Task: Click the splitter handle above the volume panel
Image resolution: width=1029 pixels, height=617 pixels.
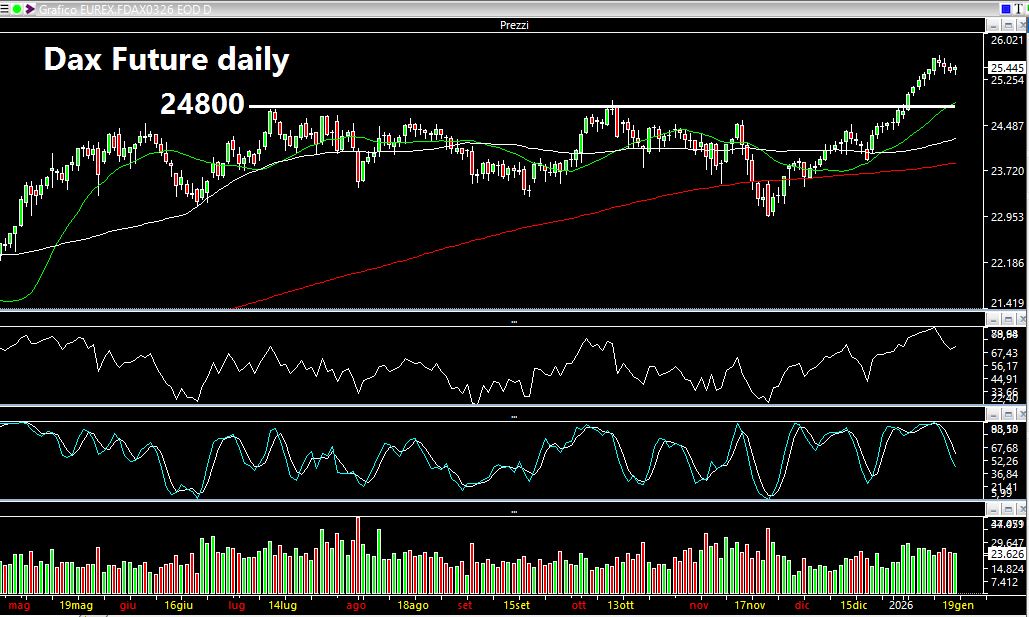Action: coord(514,511)
